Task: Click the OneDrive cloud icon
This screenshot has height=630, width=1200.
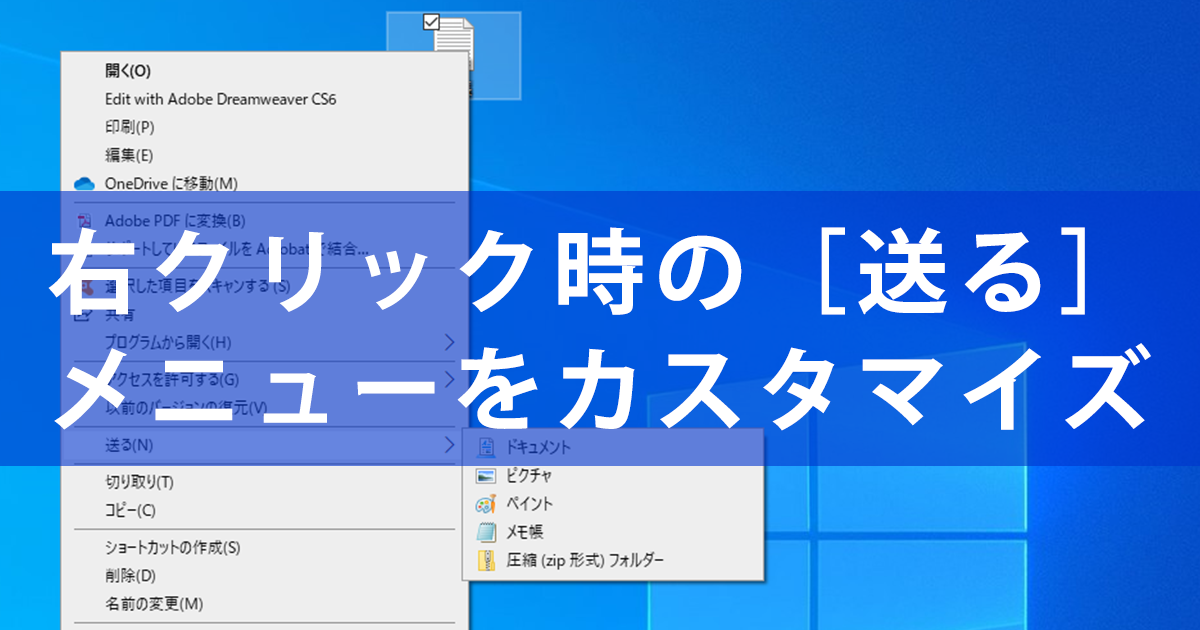Action: pos(84,183)
